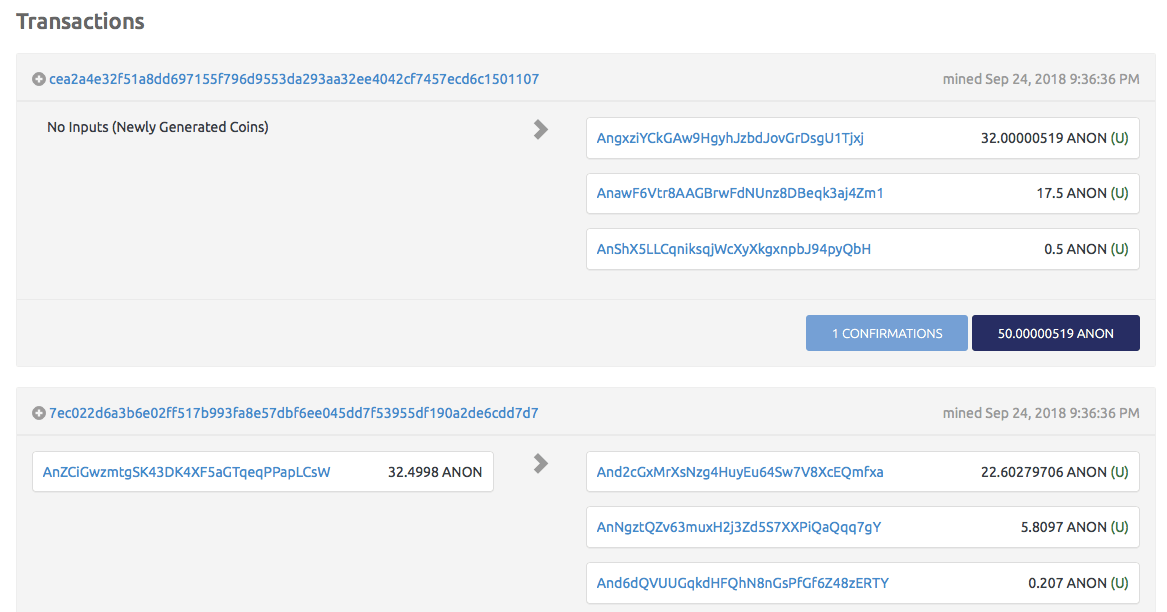The height and width of the screenshot is (612, 1167).
Task: Expand details of transaction cea2a4e3 with plus icon
Action: (x=39, y=79)
